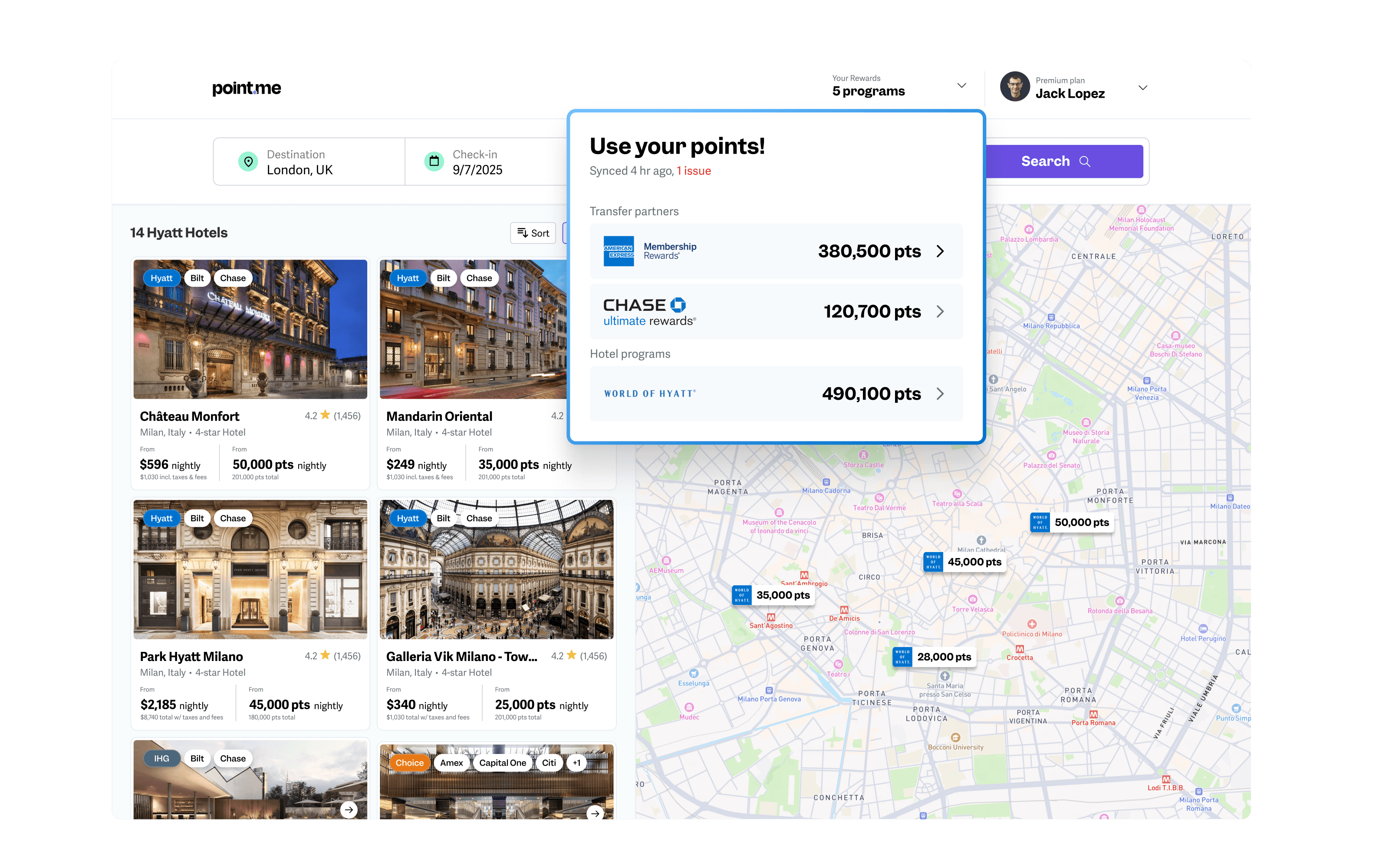
Task: Click the IHG tag on hotel card
Action: (x=161, y=758)
